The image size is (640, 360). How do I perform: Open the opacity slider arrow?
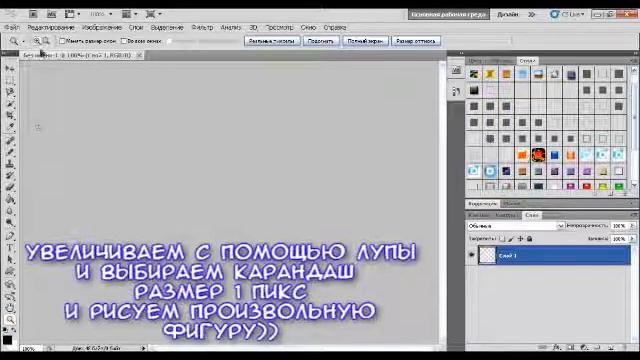(x=632, y=226)
